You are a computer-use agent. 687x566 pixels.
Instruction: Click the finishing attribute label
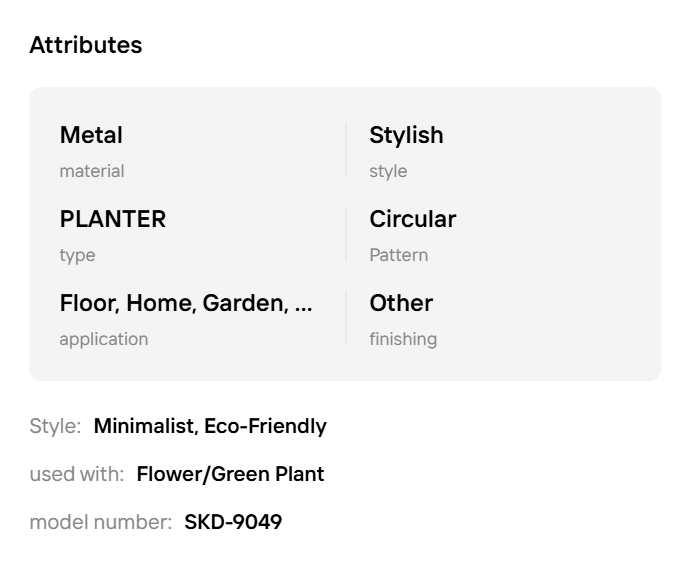(403, 339)
